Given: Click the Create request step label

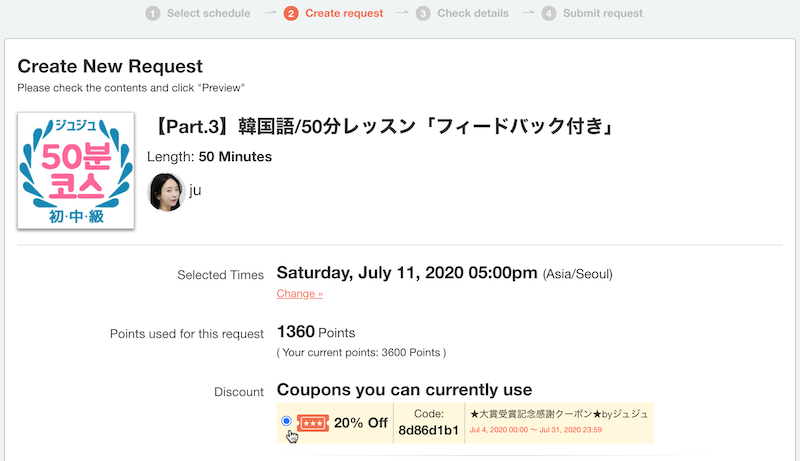Looking at the screenshot, I should click(344, 13).
